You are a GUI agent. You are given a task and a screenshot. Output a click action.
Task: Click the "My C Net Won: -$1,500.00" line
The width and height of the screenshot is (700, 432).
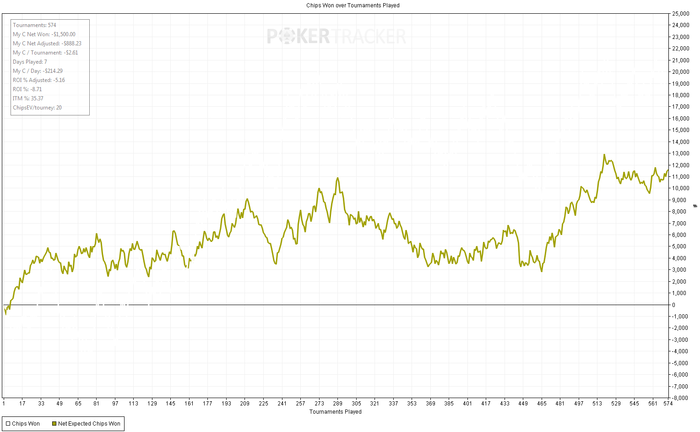pos(44,34)
